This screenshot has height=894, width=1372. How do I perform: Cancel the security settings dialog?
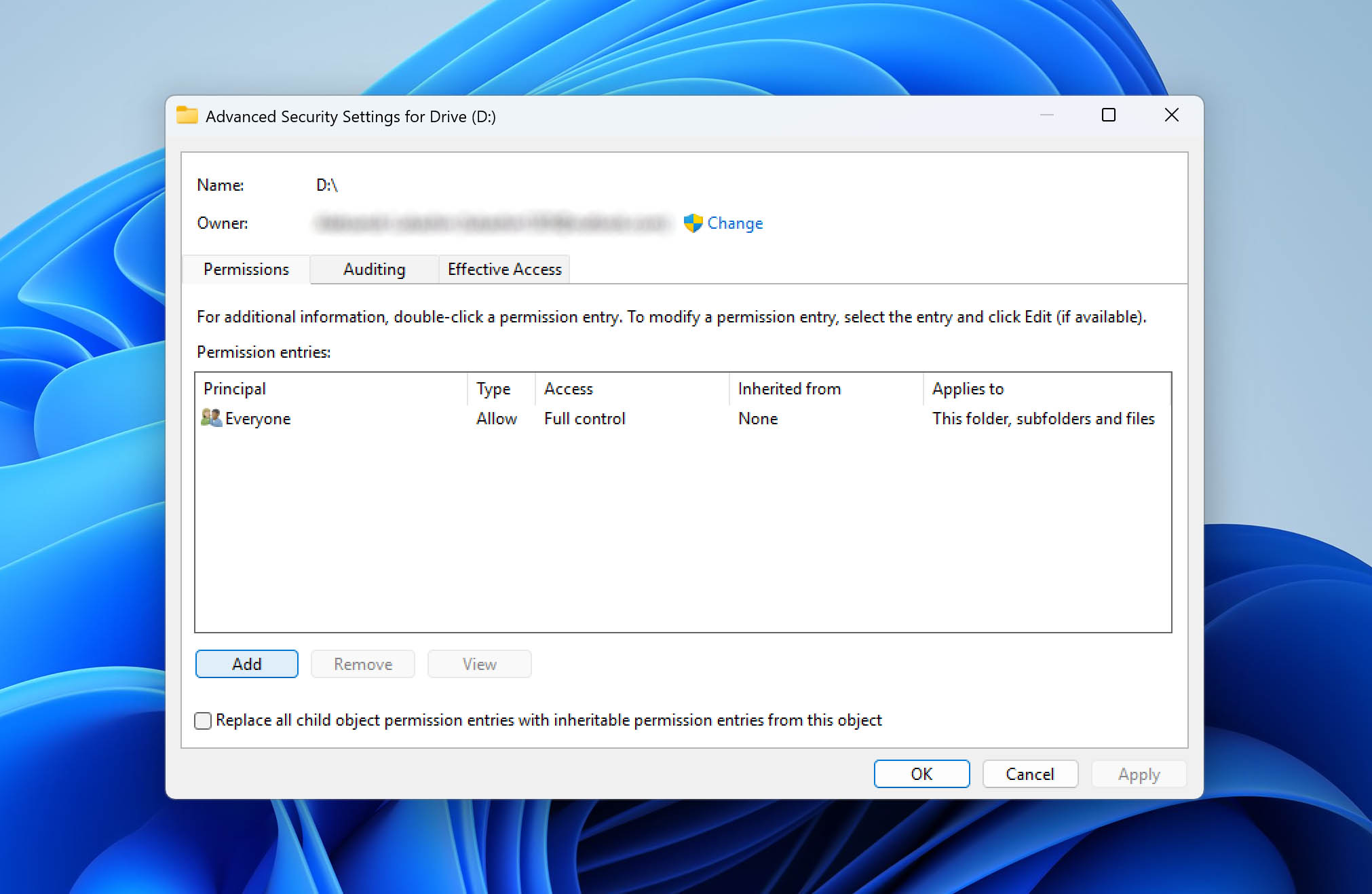tap(1029, 774)
